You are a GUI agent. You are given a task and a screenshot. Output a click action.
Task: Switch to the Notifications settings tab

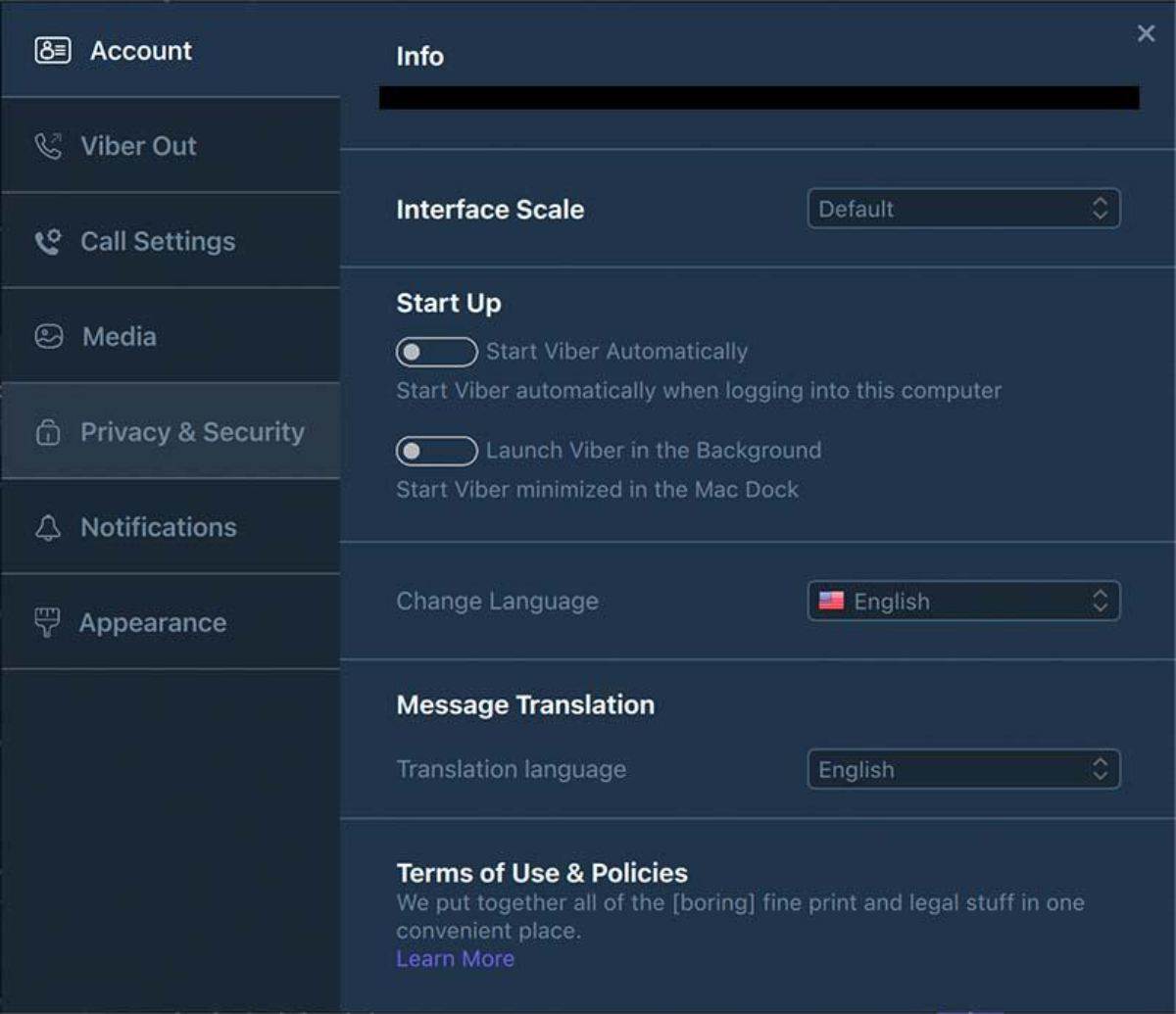tap(159, 528)
